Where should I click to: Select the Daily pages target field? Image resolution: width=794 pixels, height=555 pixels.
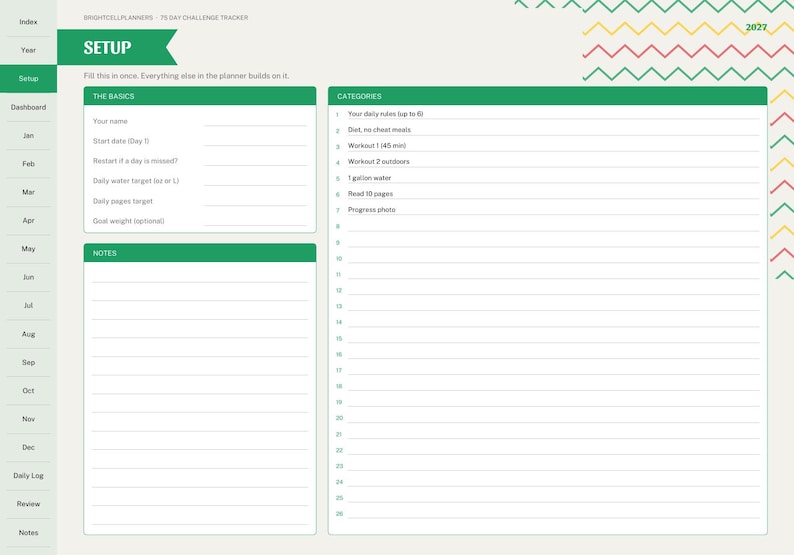point(255,201)
